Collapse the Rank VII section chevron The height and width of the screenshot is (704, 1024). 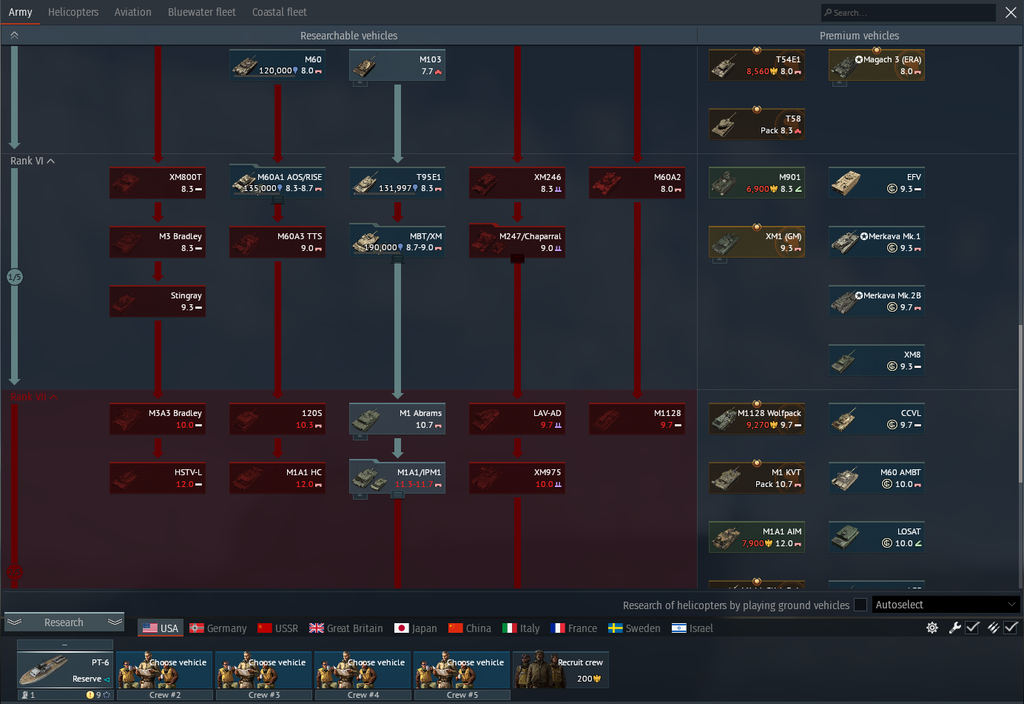tap(54, 396)
